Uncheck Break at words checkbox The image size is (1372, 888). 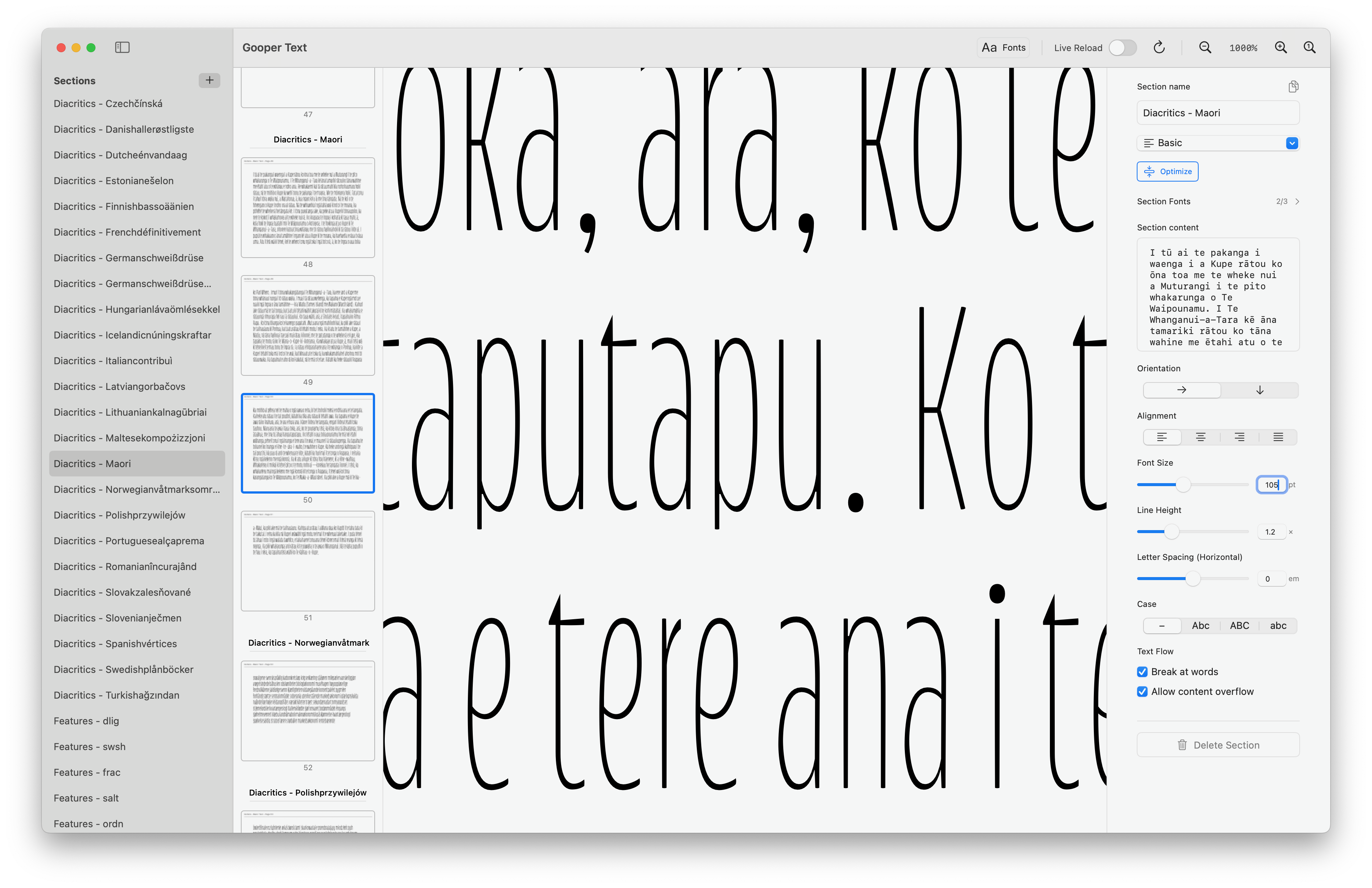(x=1142, y=672)
